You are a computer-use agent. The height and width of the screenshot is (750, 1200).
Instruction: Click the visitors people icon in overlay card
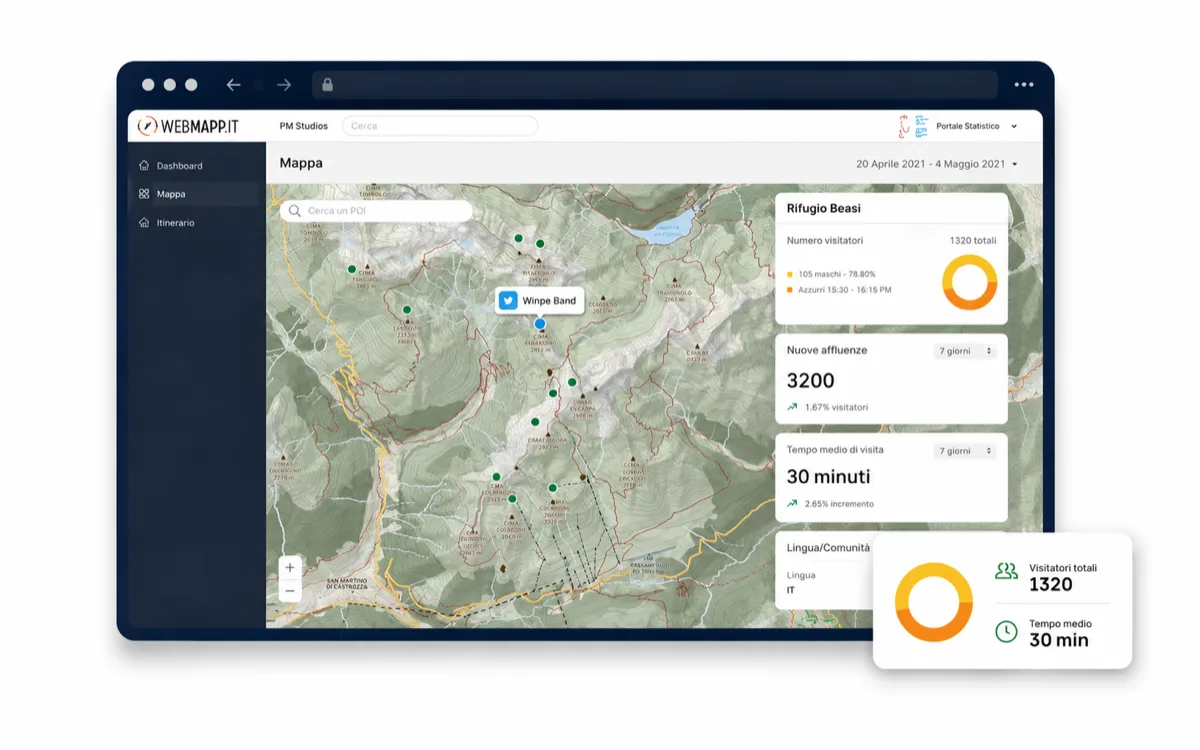[x=1006, y=572]
